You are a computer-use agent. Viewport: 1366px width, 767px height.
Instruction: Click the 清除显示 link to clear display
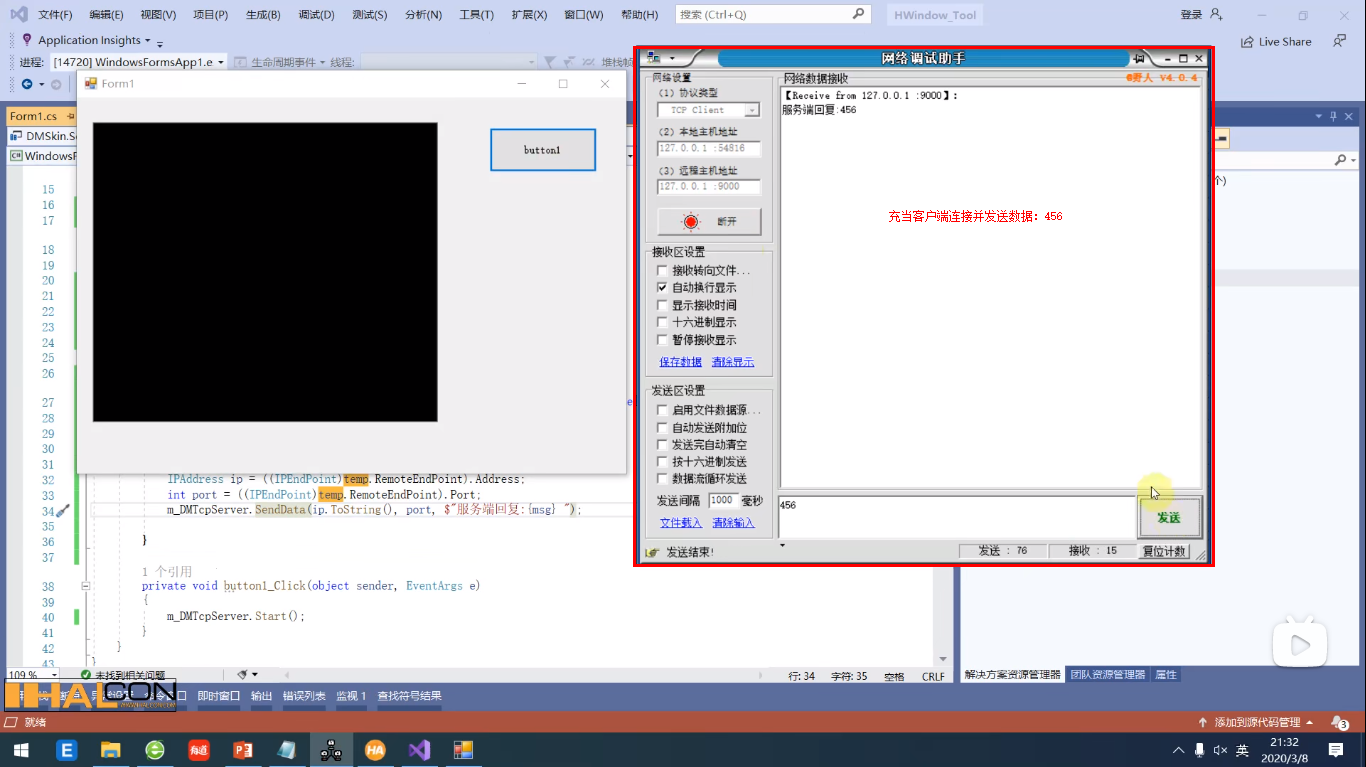click(731, 361)
